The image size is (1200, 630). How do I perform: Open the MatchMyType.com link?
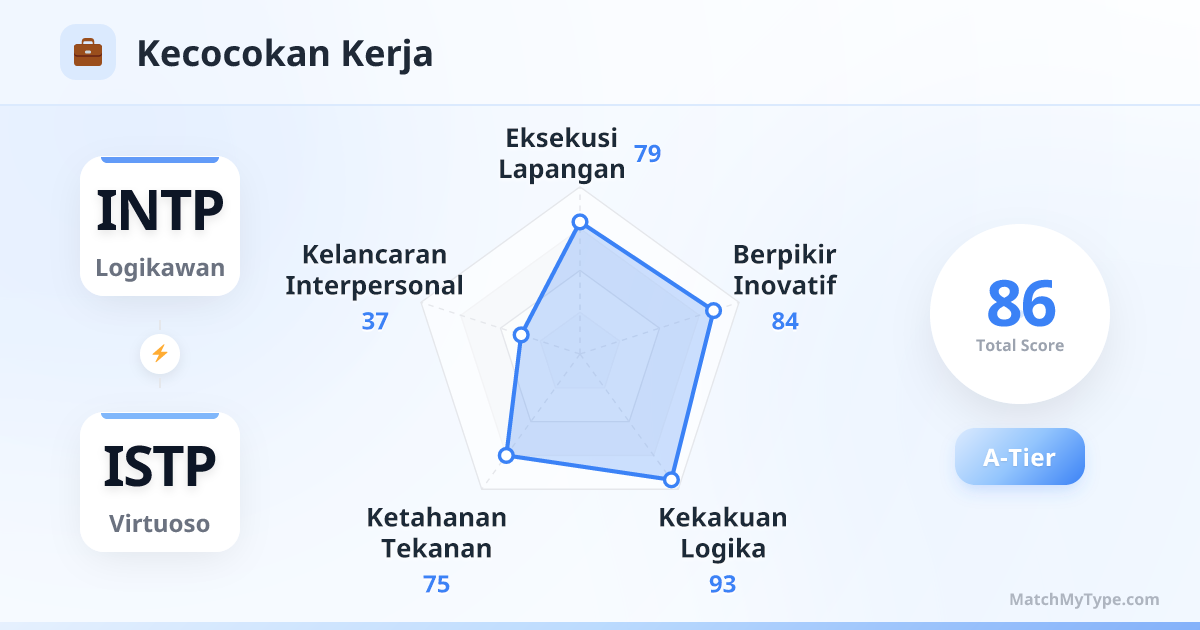click(1084, 600)
